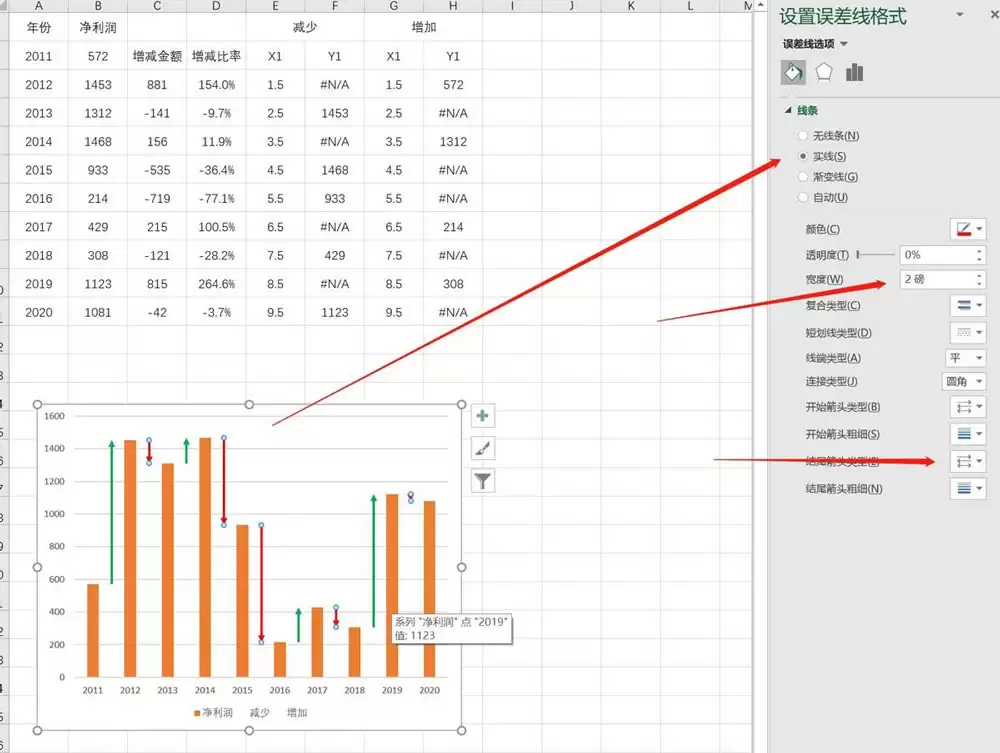Open the 线端类型 dropdown showing 平
The image size is (1000, 753).
coord(965,358)
